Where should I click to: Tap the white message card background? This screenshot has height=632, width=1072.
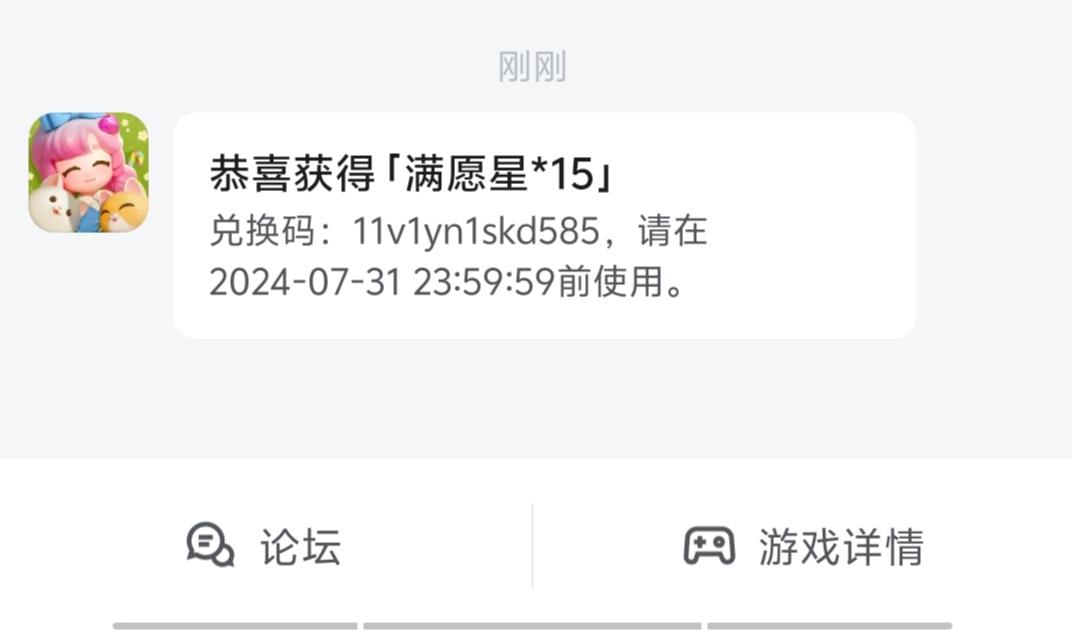click(544, 226)
